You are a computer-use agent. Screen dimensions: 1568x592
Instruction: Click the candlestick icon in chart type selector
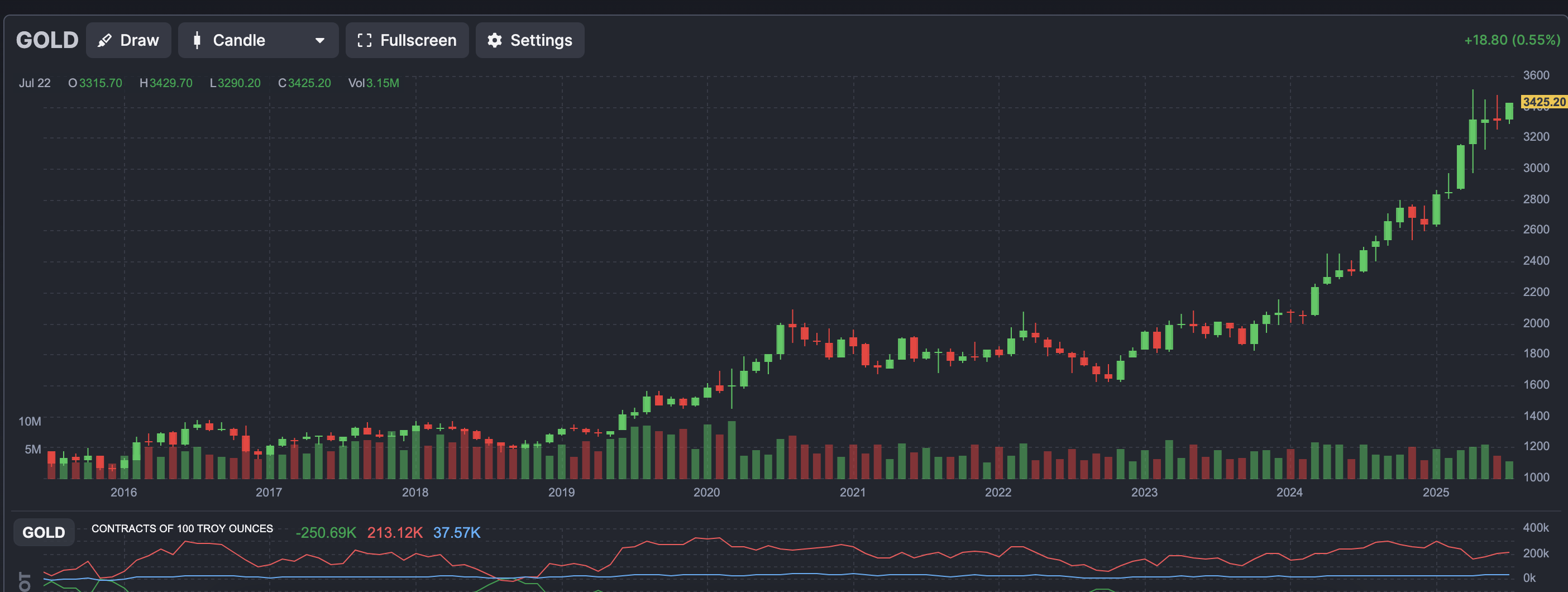[197, 40]
